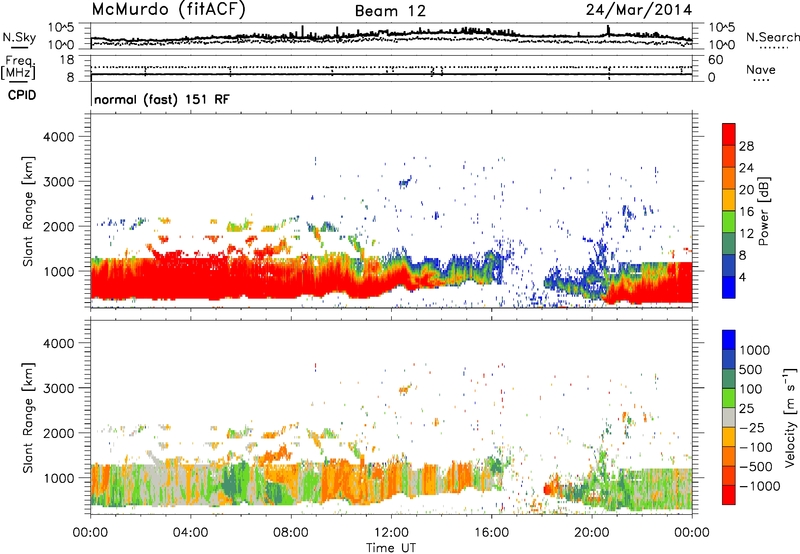Click the 'Nave' legend label
Viewport: 800px width, 554px height.
point(761,69)
